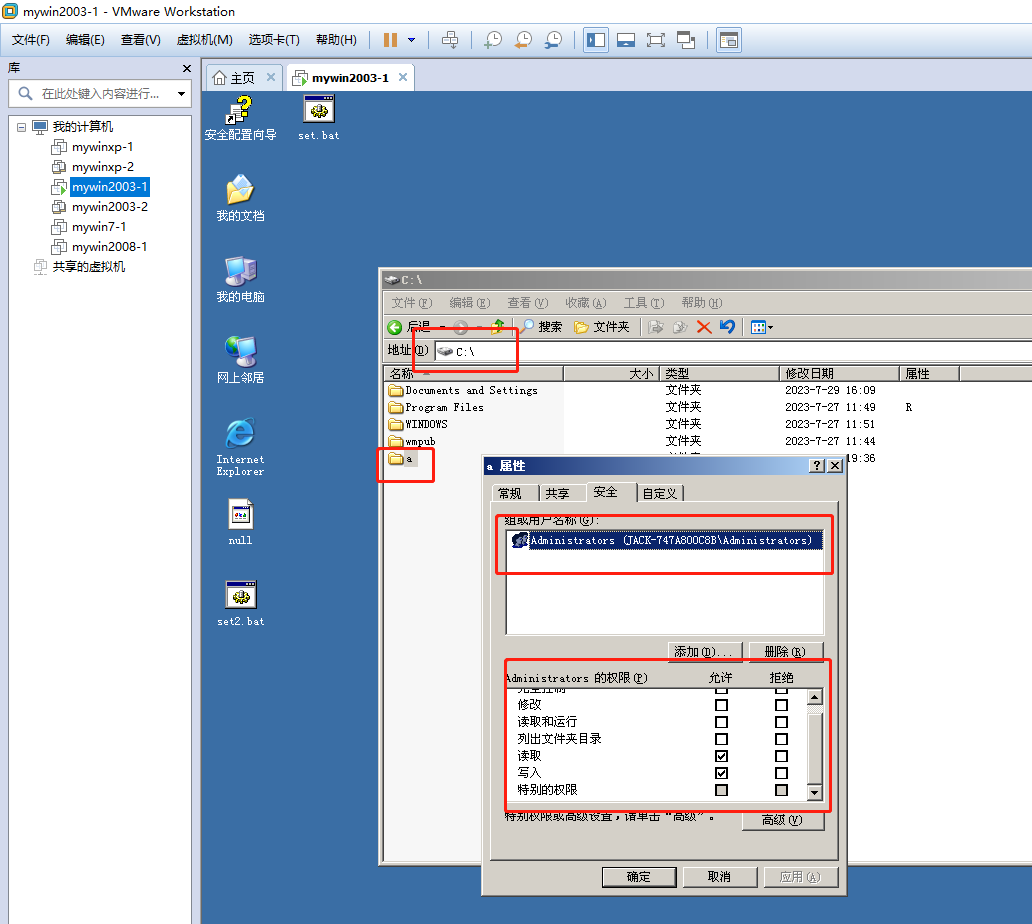The width and height of the screenshot is (1032, 924).
Task: Click the blue undo icon in explorer
Action: coord(727,327)
